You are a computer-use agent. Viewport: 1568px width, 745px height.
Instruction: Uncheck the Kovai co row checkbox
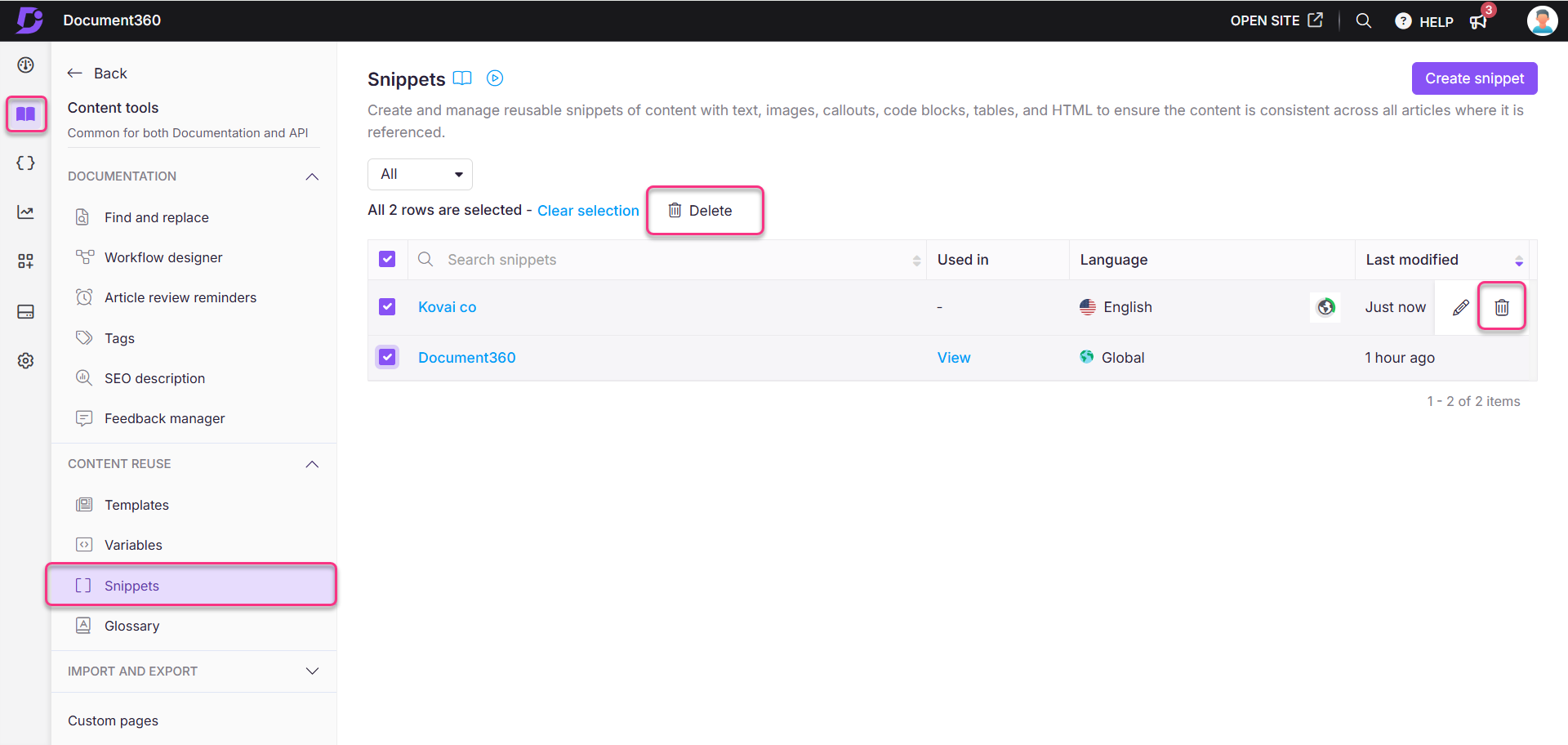coord(387,306)
